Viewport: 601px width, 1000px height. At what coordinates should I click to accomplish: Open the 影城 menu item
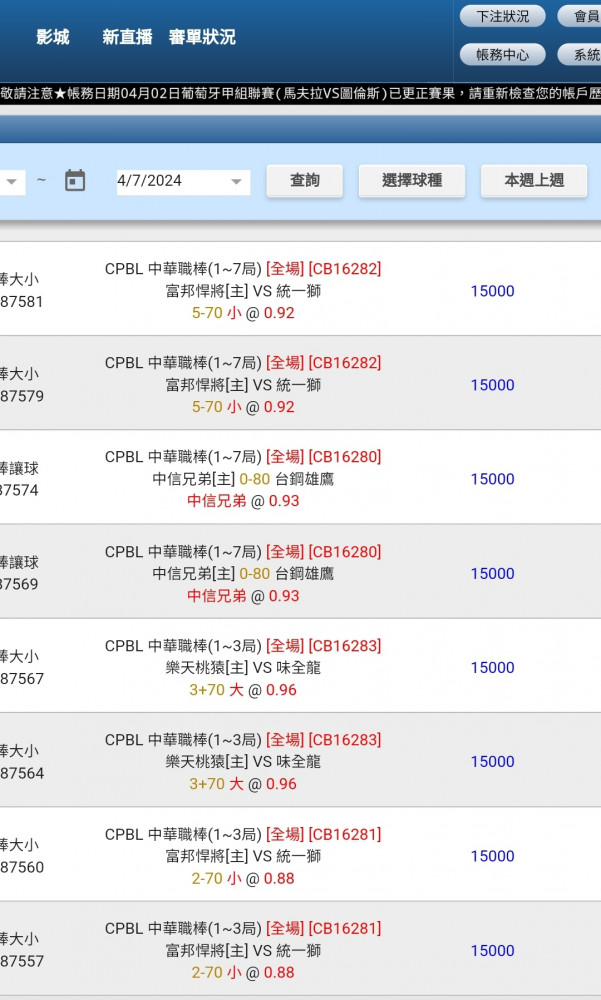pyautogui.click(x=53, y=37)
